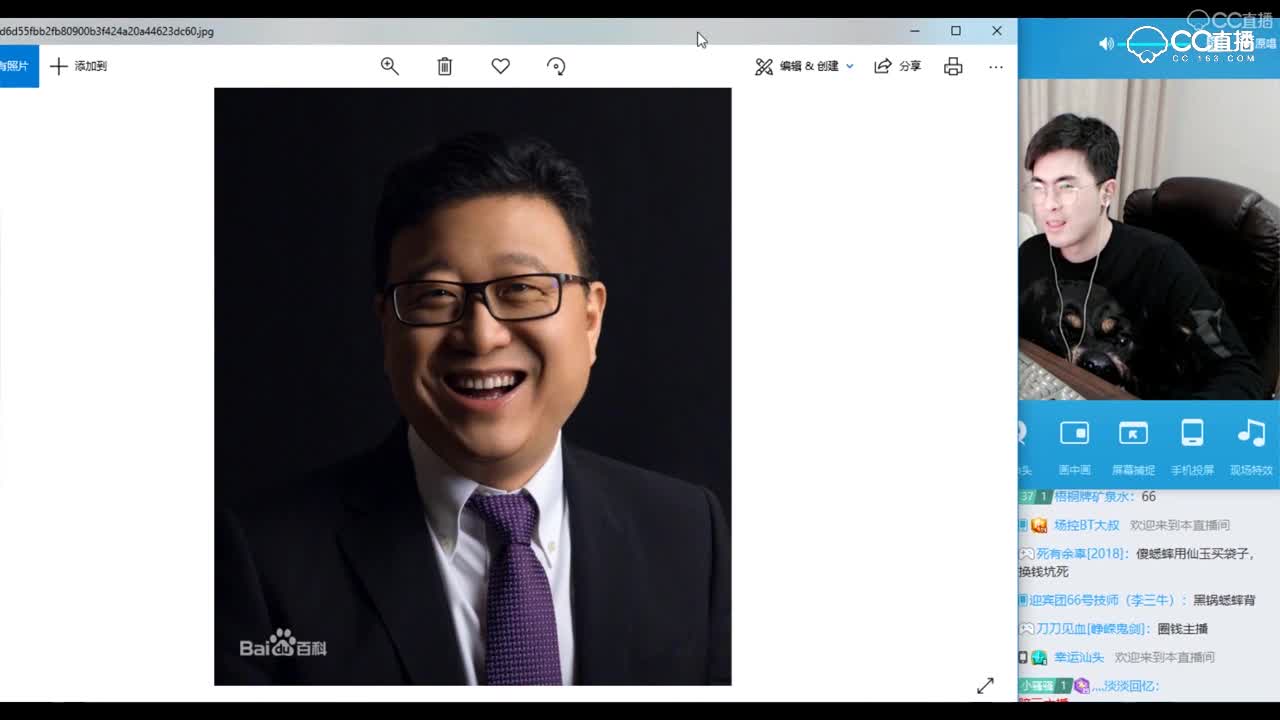
Task: Select the 屏幕捕捉 screen capture icon
Action: pos(1133,440)
